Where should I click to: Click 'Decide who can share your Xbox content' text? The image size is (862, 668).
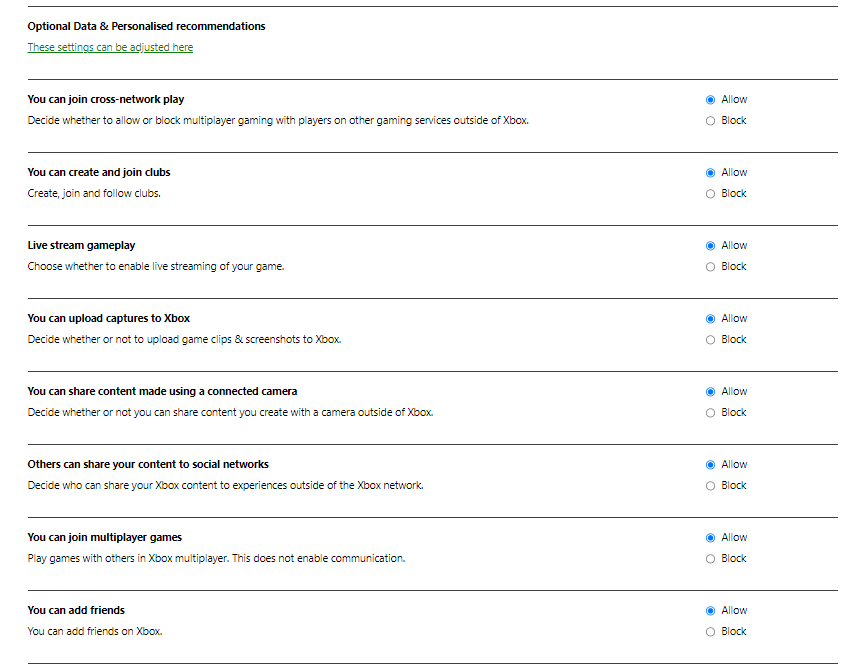point(225,485)
